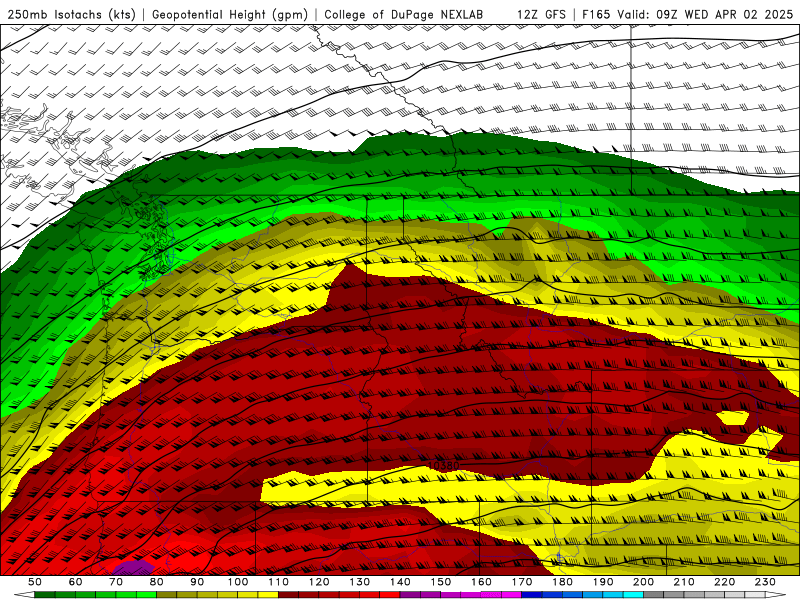Select legend value "140"

click(x=401, y=582)
